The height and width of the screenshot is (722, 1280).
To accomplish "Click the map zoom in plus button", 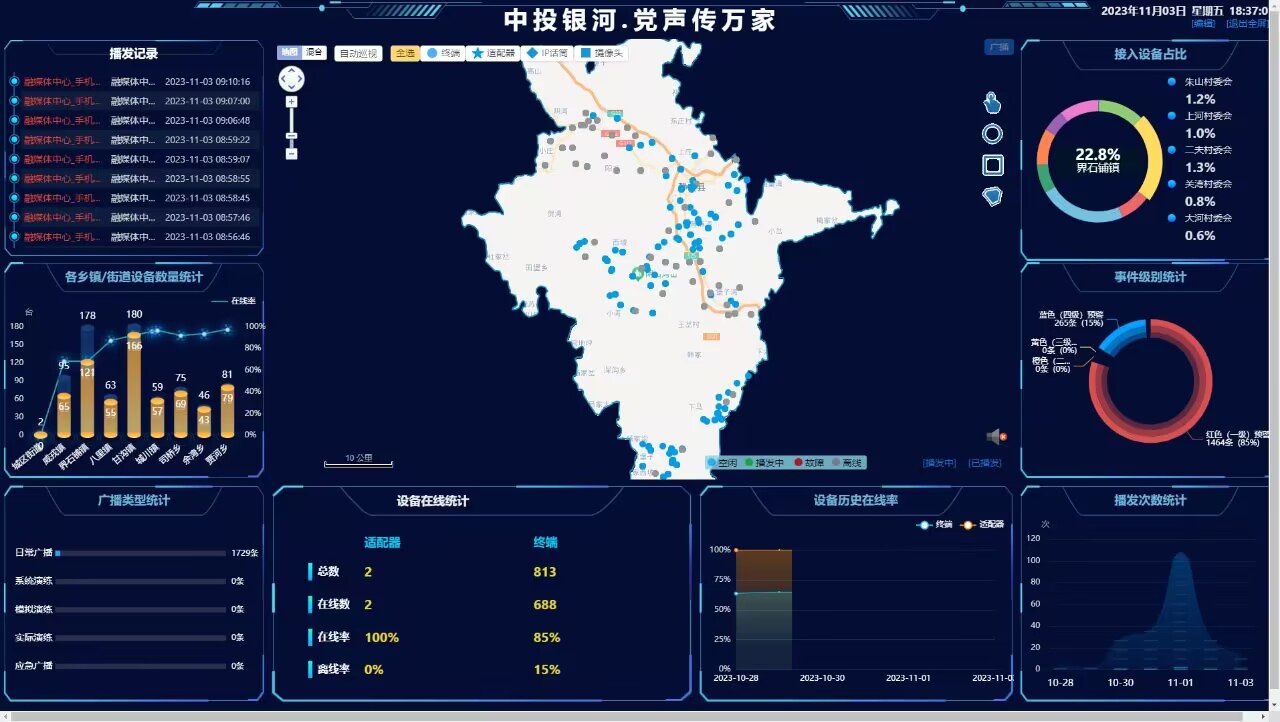I will pos(292,102).
